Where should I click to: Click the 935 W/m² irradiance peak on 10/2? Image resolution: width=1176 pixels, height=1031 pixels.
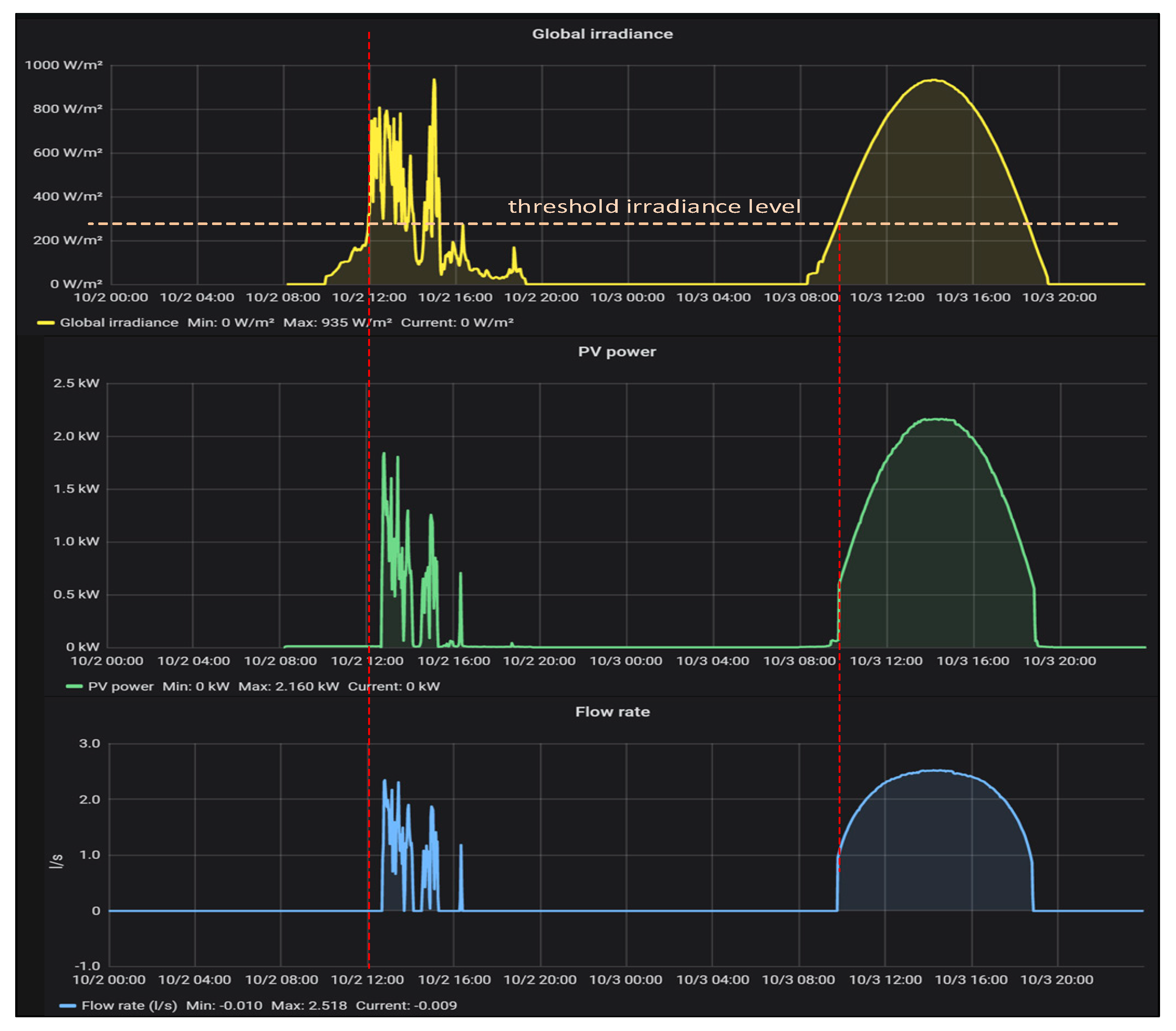[434, 80]
